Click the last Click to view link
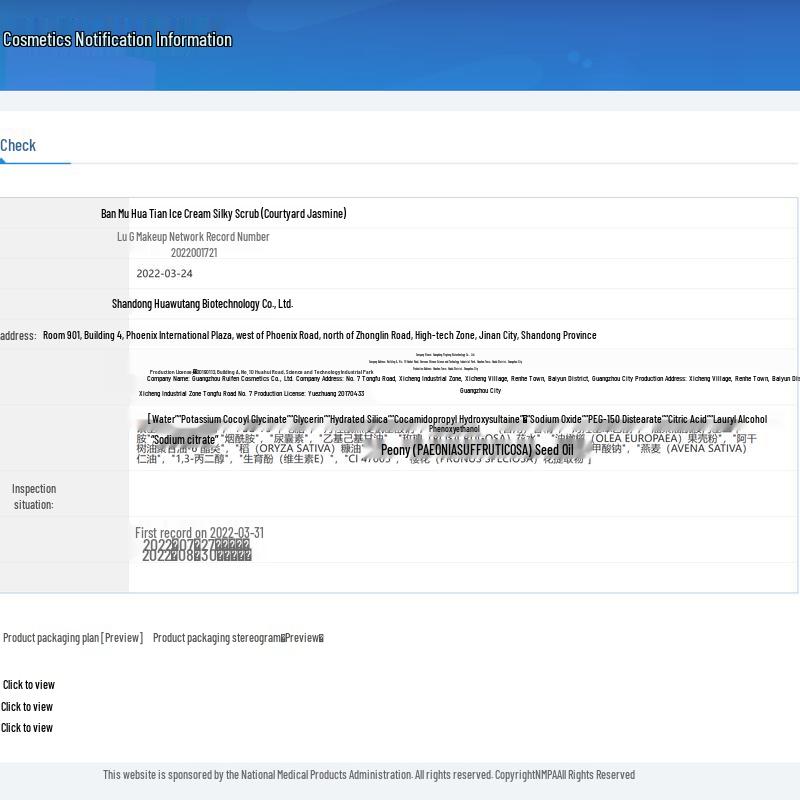 [27, 728]
